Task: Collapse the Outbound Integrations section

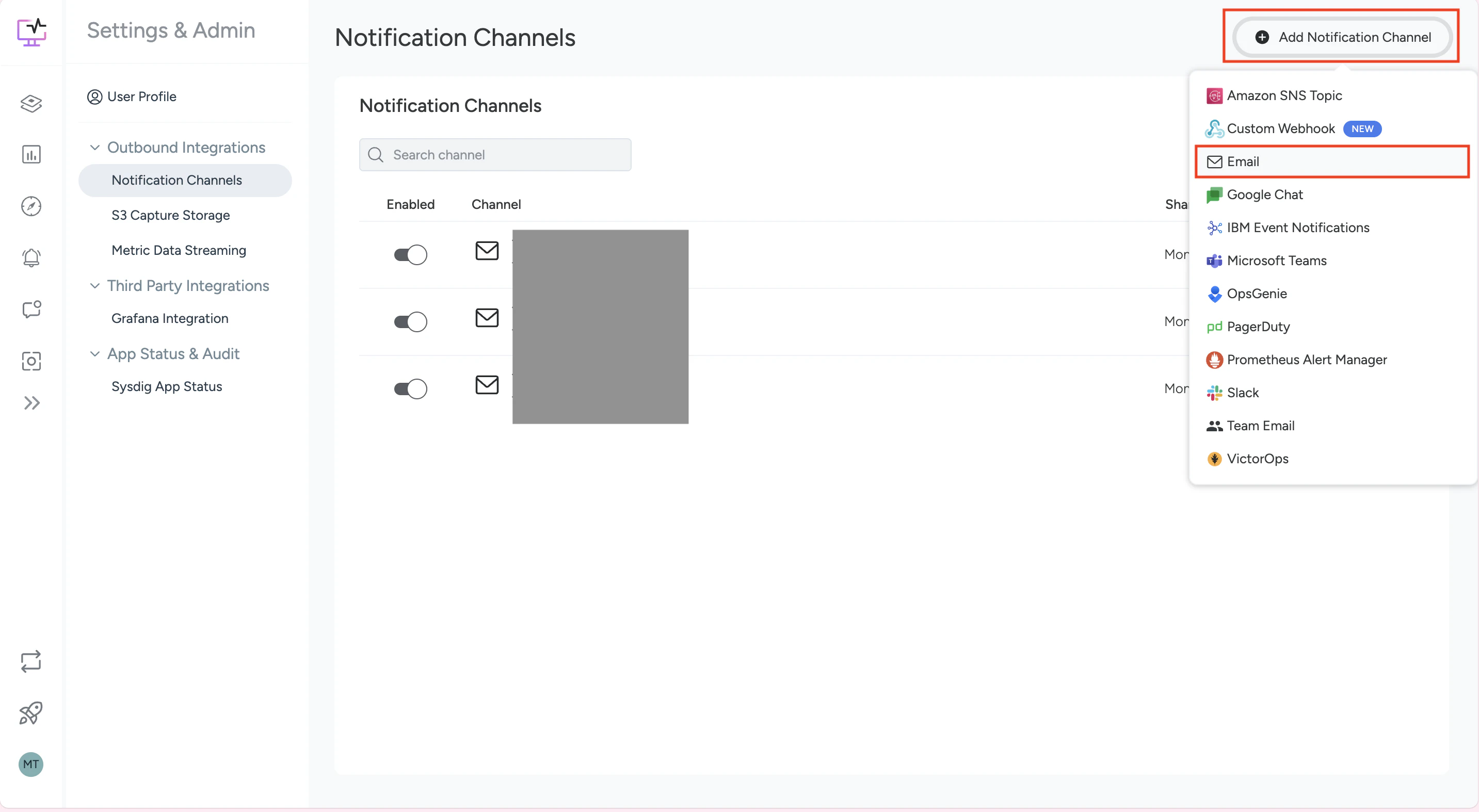Action: (x=95, y=148)
